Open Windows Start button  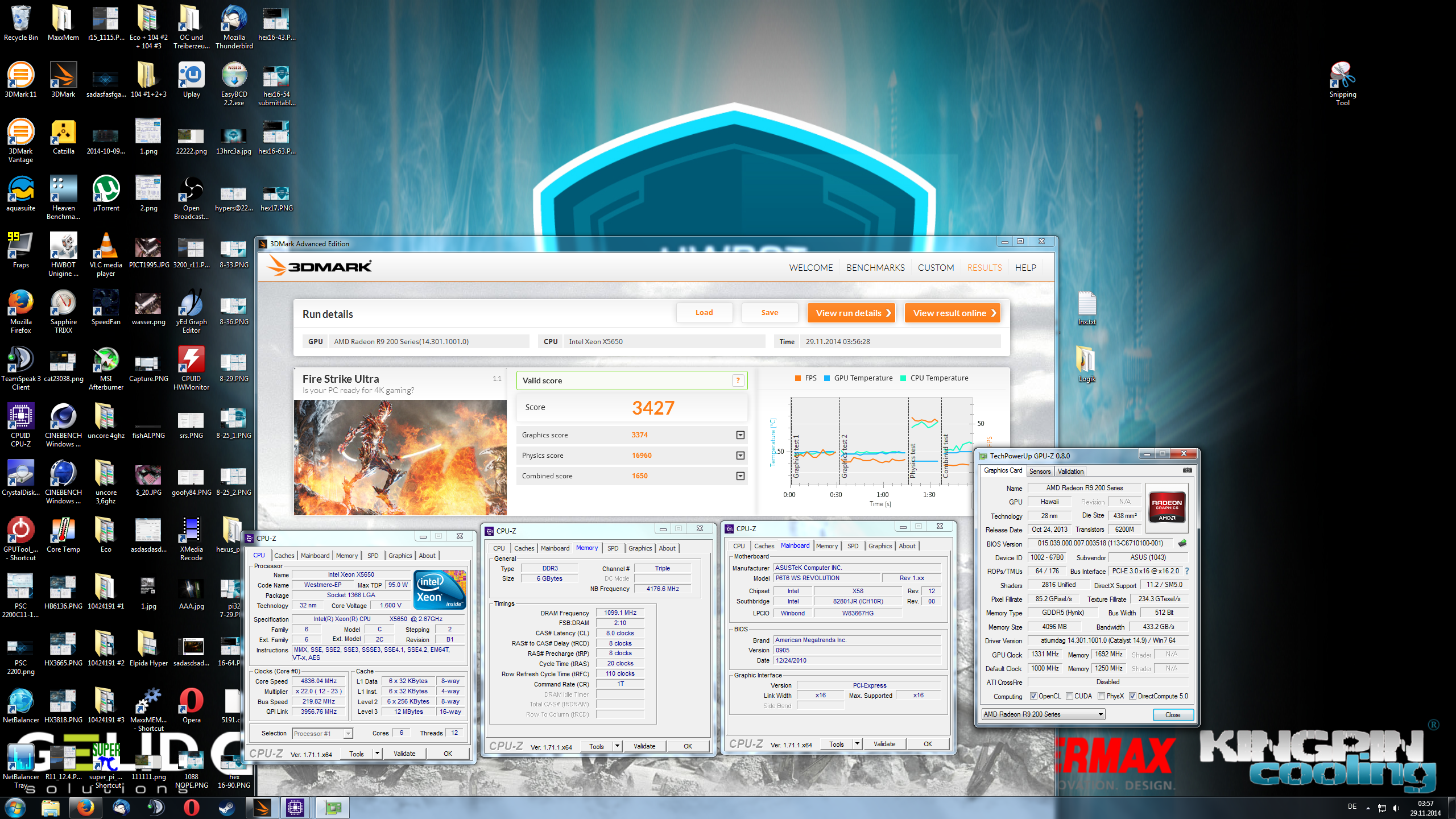click(15, 807)
